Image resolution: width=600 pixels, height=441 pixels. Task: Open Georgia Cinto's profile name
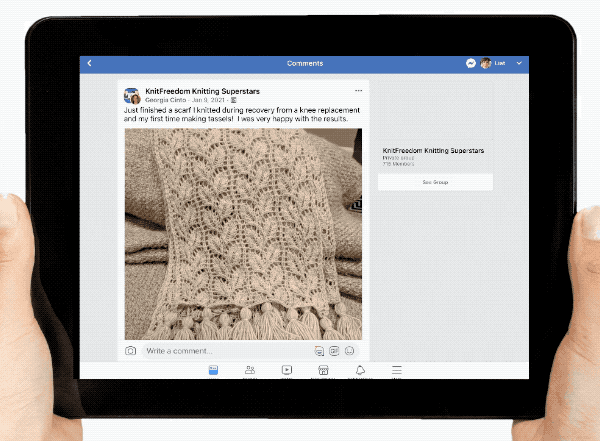click(165, 100)
